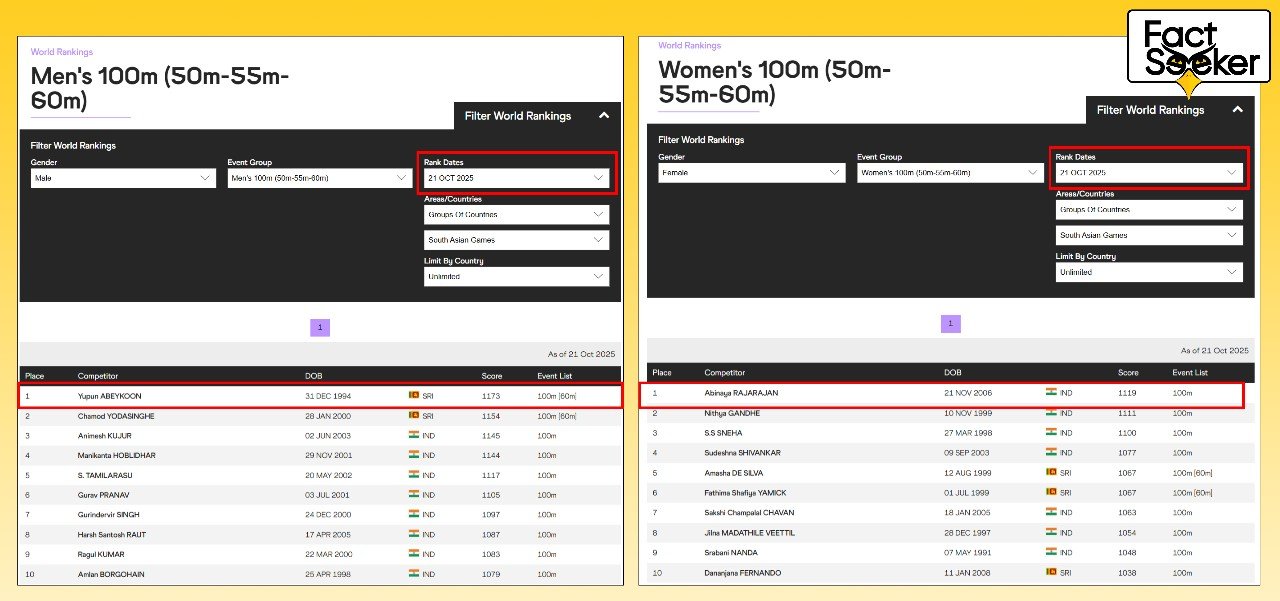Open men's Limit By Country Unlimited dropdown
The image size is (1280, 601).
tap(516, 277)
